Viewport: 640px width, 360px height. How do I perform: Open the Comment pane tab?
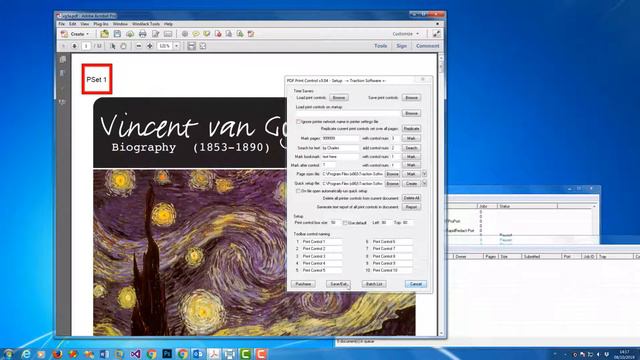point(427,46)
